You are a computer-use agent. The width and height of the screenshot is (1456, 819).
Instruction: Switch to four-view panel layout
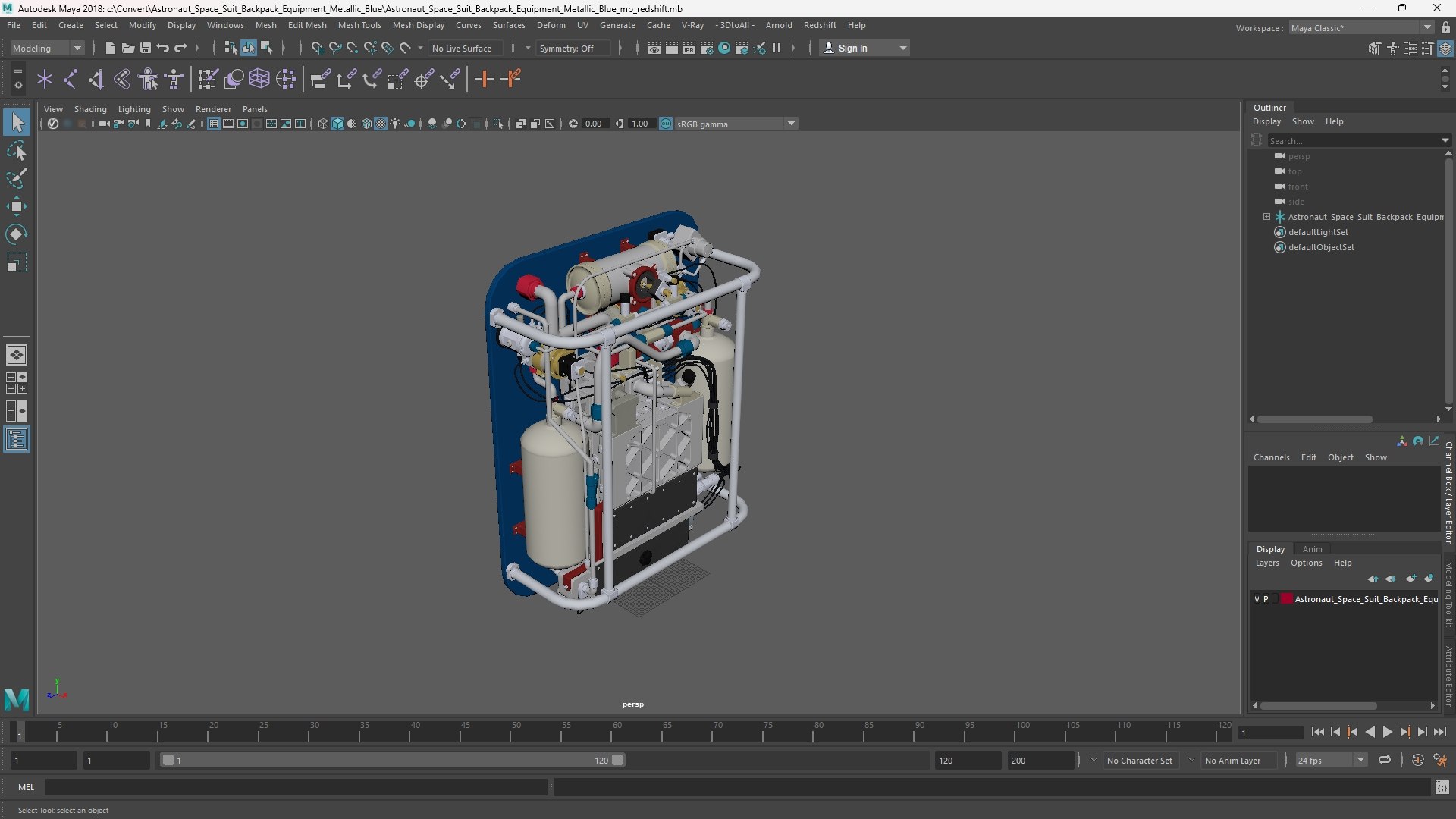coord(16,383)
